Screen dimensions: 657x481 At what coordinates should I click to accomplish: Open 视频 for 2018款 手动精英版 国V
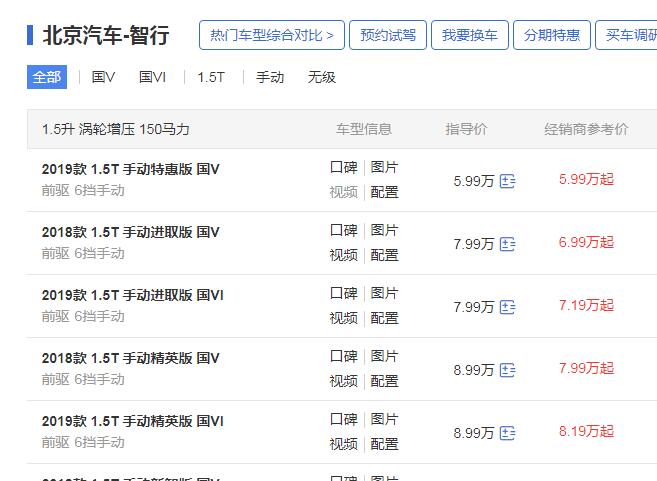pyautogui.click(x=344, y=381)
